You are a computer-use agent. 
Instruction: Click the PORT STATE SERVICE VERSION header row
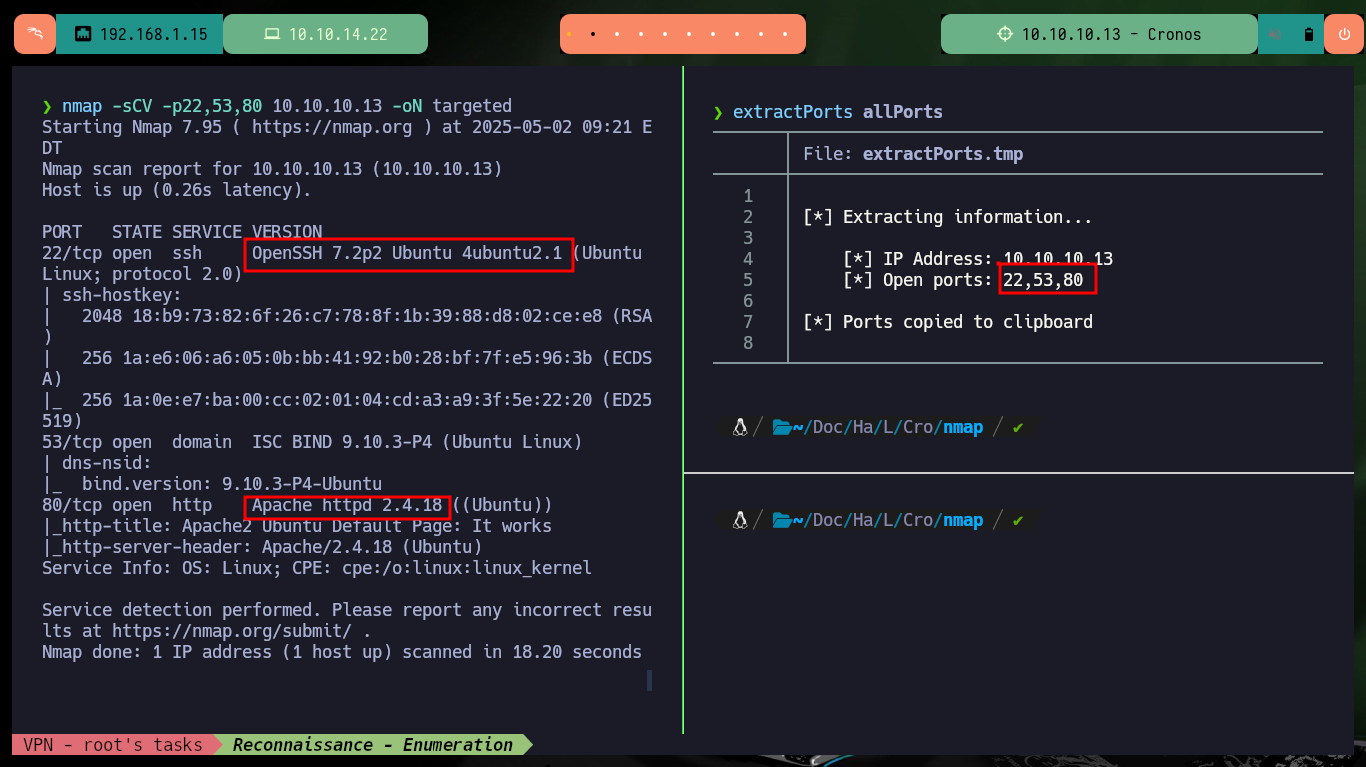pos(182,232)
